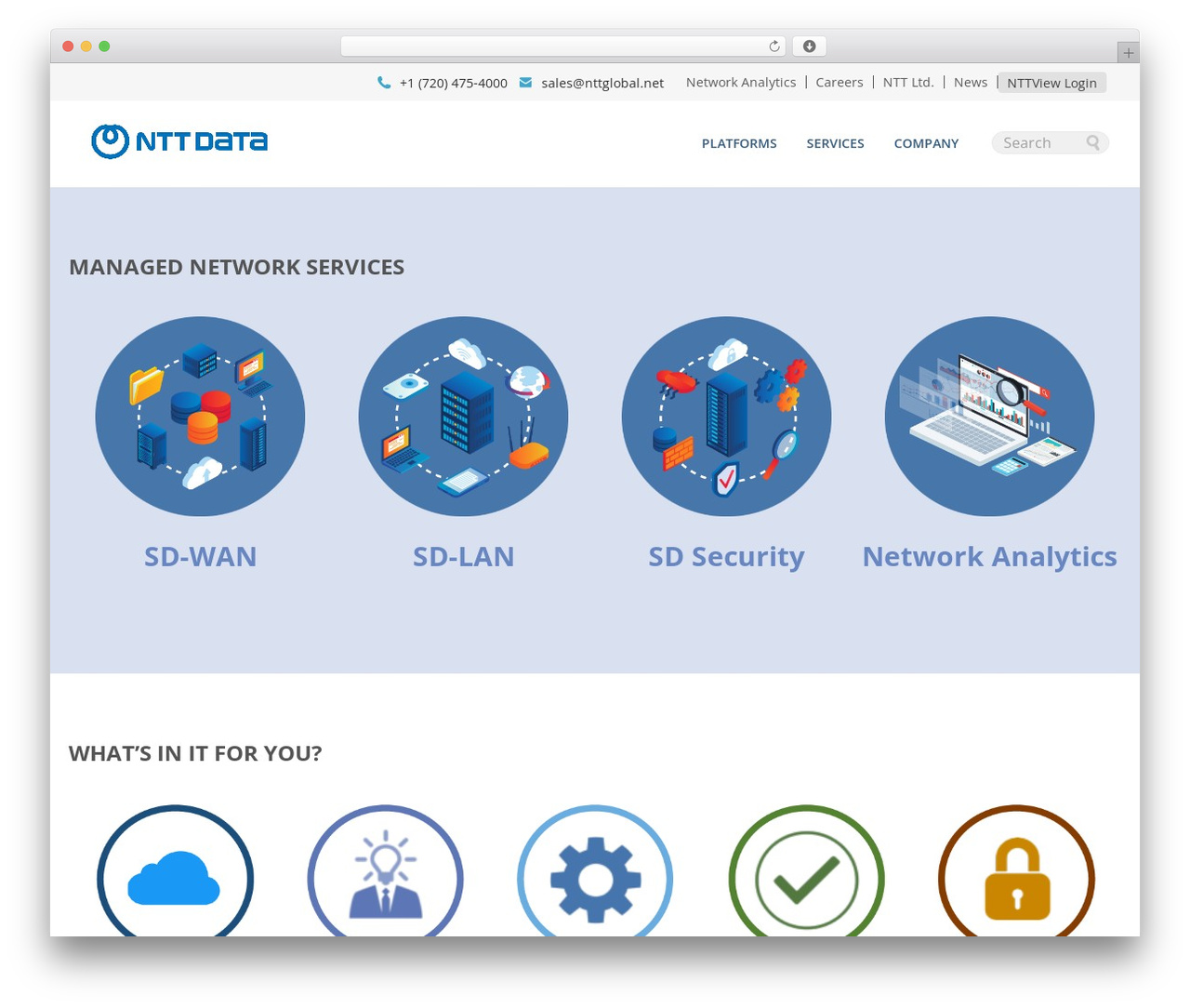Image resolution: width=1190 pixels, height=1008 pixels.
Task: Open the Network Analytics laptop illustration
Action: coord(989,417)
